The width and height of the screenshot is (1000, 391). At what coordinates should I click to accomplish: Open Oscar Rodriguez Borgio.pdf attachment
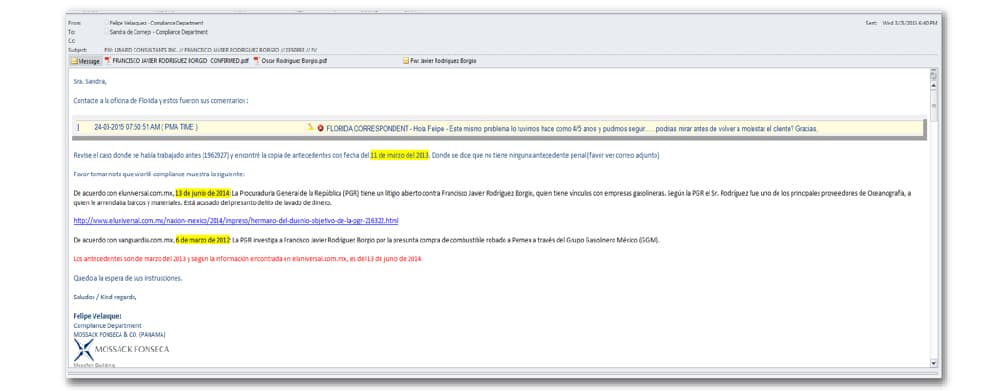[x=290, y=61]
